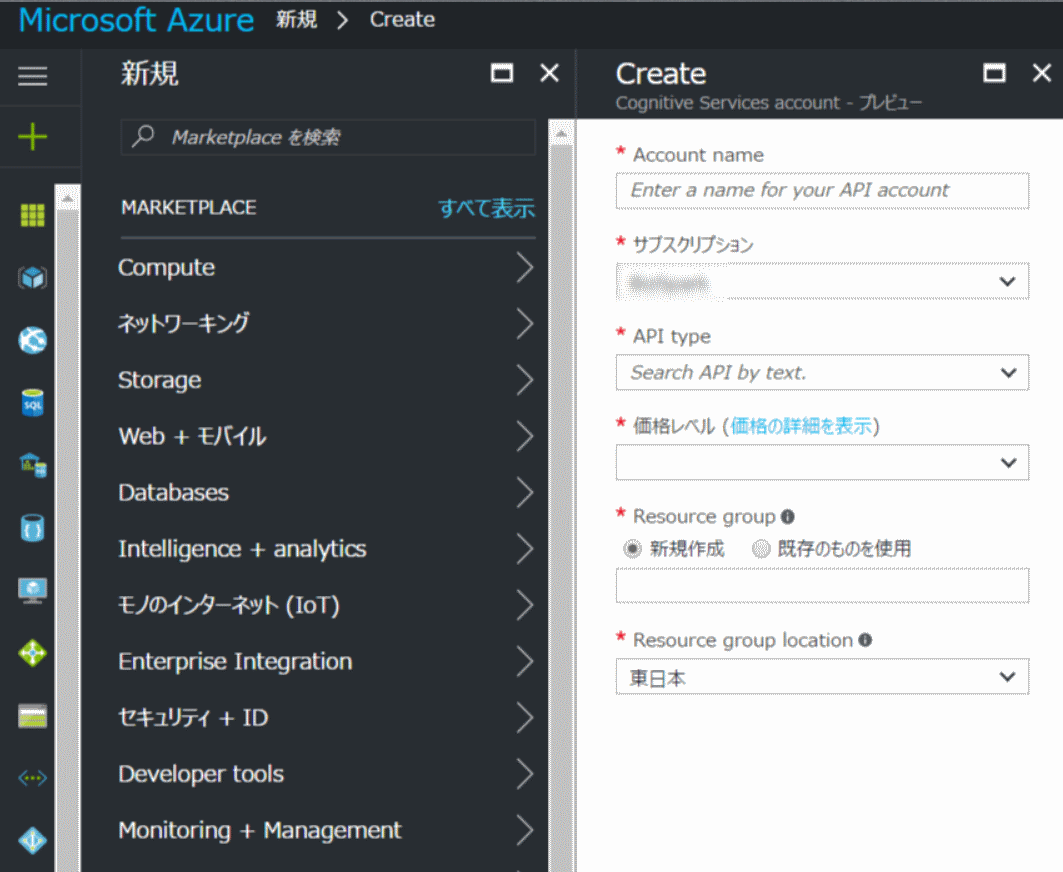Click the SQL databases icon in the sidebar
Image resolution: width=1063 pixels, height=872 pixels.
[x=33, y=402]
